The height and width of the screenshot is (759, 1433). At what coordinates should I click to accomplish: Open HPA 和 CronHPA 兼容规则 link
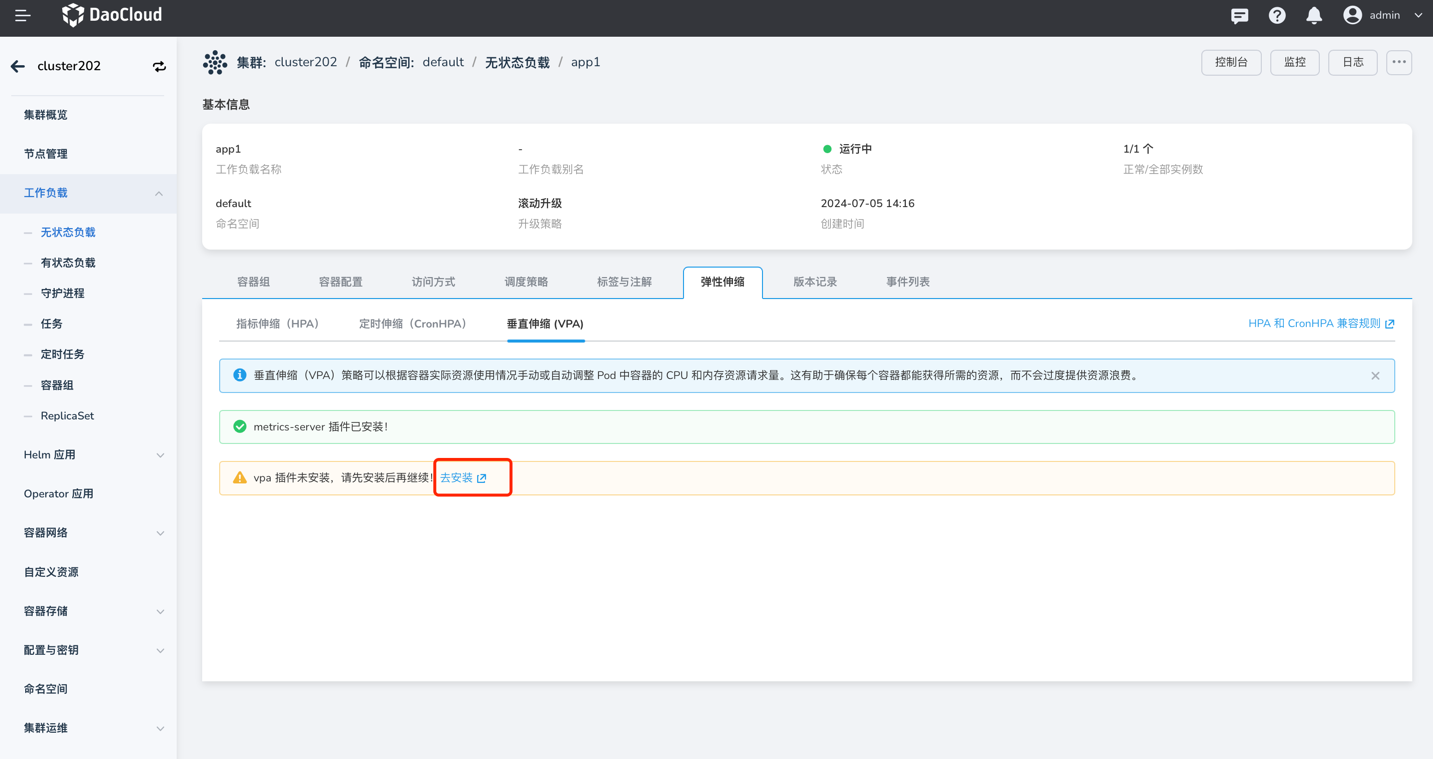pos(1320,324)
